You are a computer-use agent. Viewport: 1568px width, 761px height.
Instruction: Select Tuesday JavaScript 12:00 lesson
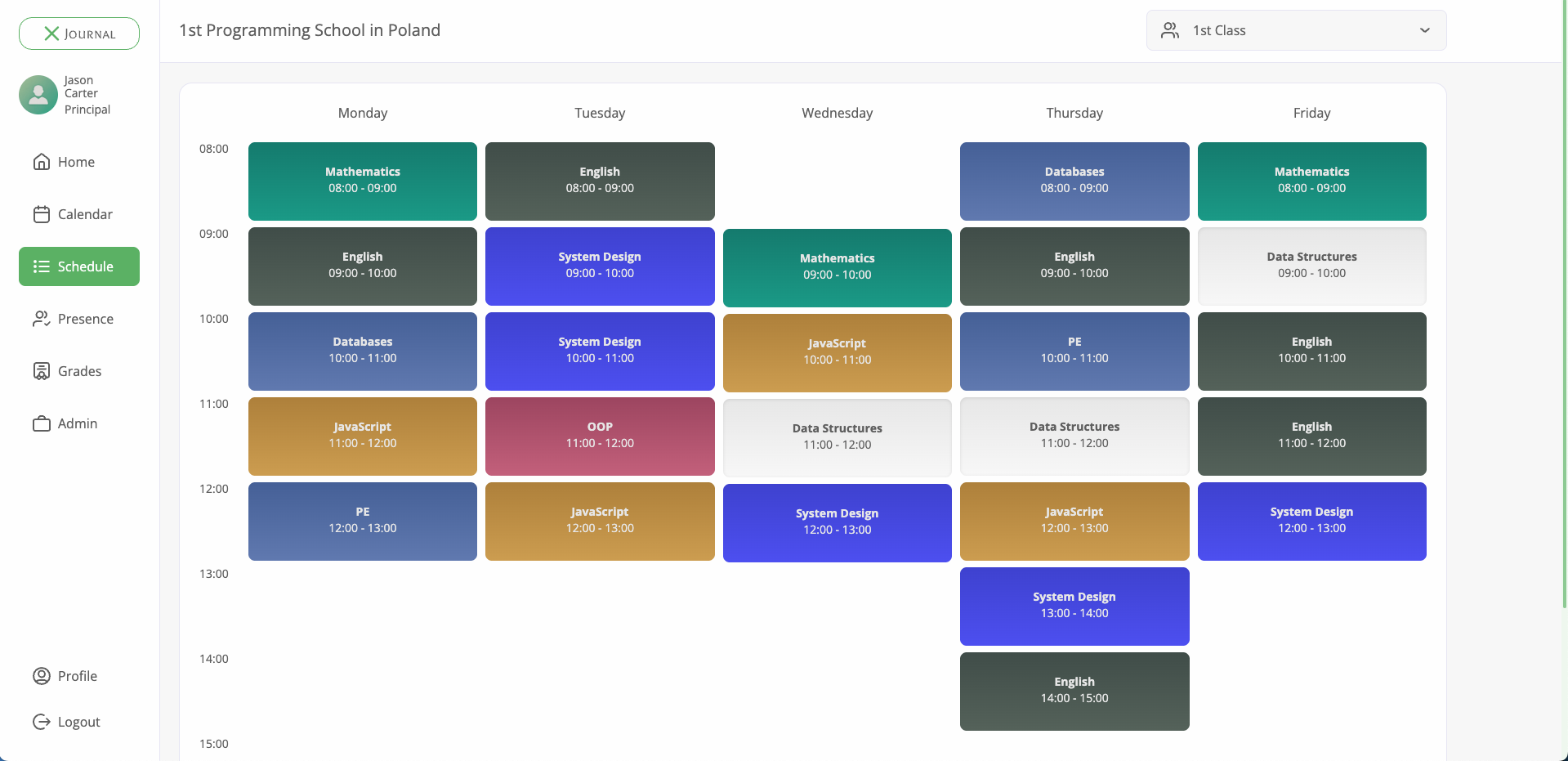point(600,522)
